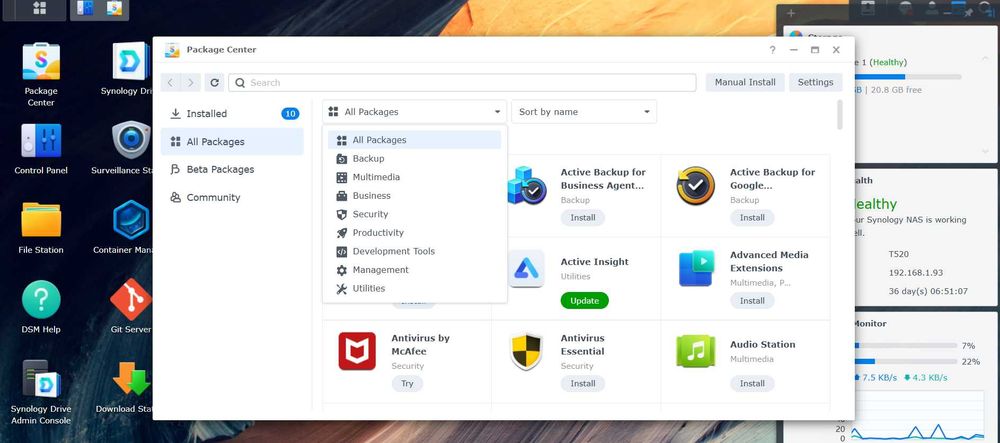This screenshot has width=1000, height=443.
Task: Choose Development Tools from the category list
Action: tap(415, 251)
